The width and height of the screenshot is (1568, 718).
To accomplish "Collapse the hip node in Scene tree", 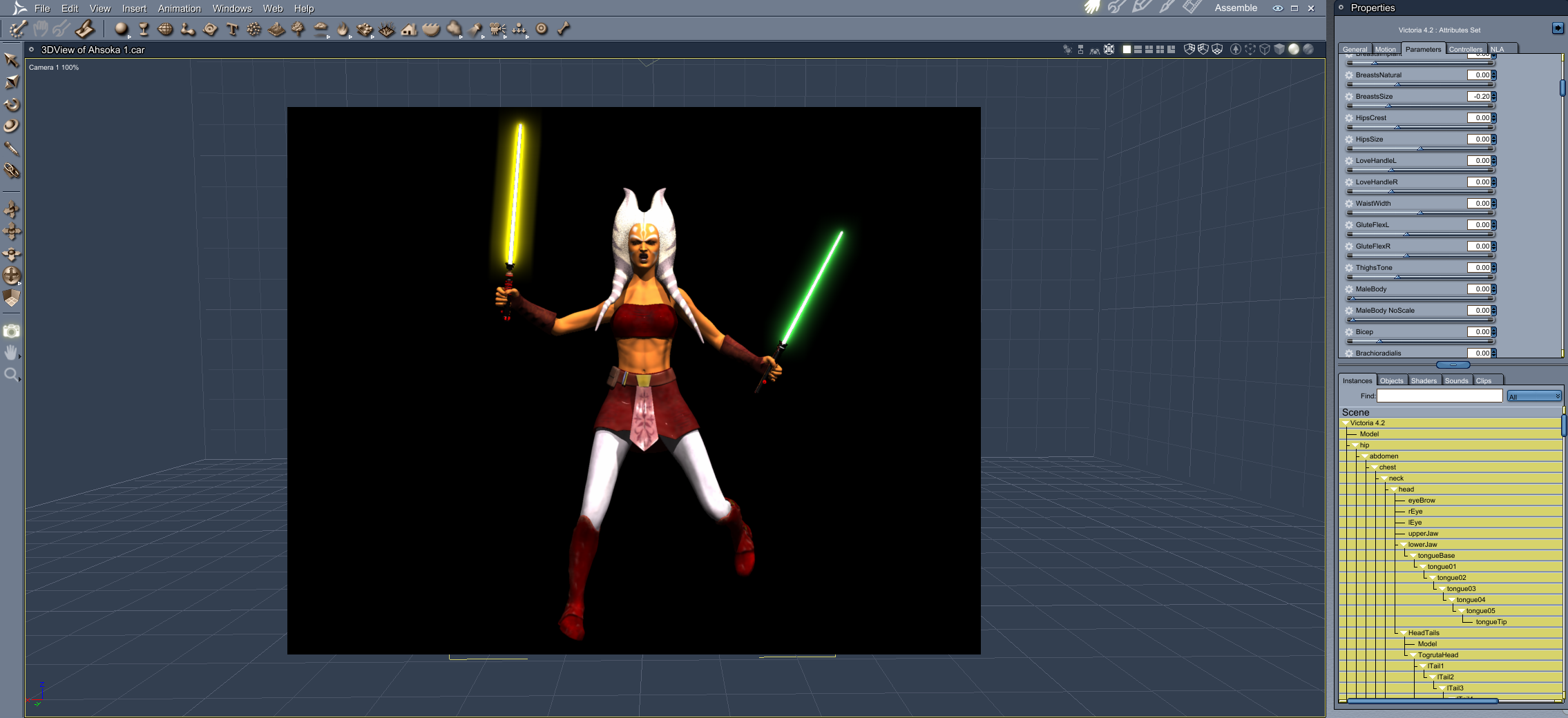I will click(x=1355, y=445).
